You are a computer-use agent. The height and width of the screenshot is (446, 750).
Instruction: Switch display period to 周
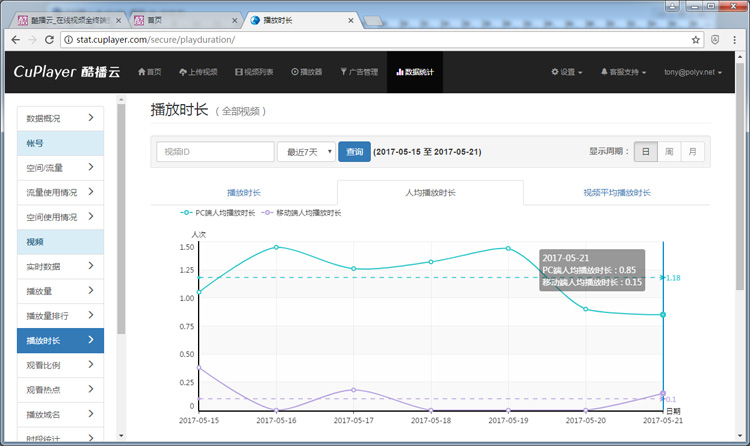coord(669,152)
